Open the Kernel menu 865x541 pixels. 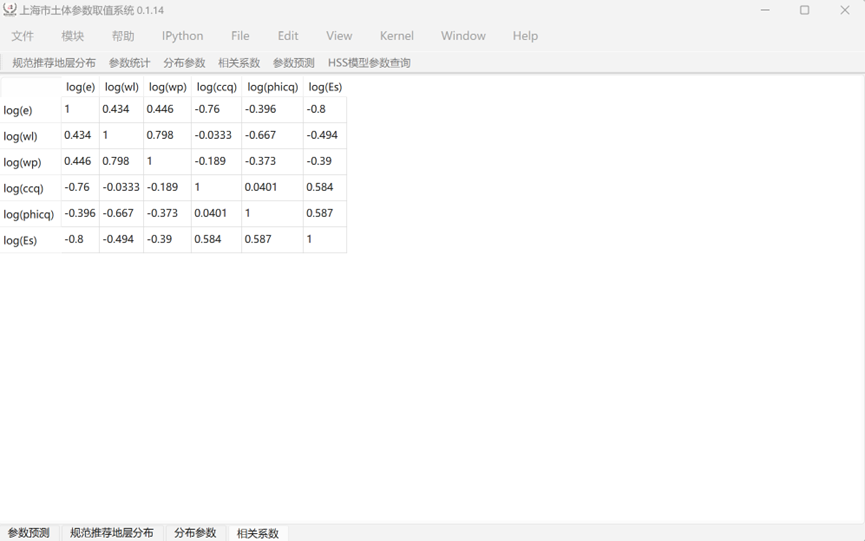[396, 36]
